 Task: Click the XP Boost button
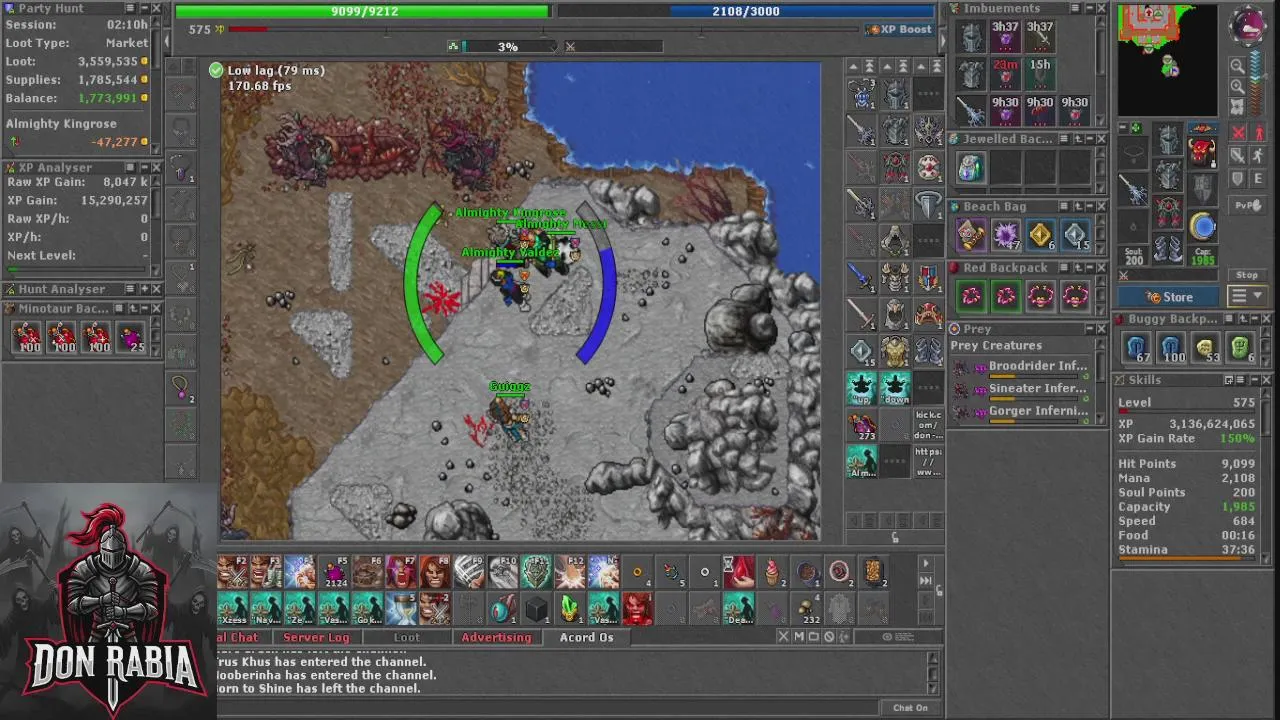click(x=899, y=29)
